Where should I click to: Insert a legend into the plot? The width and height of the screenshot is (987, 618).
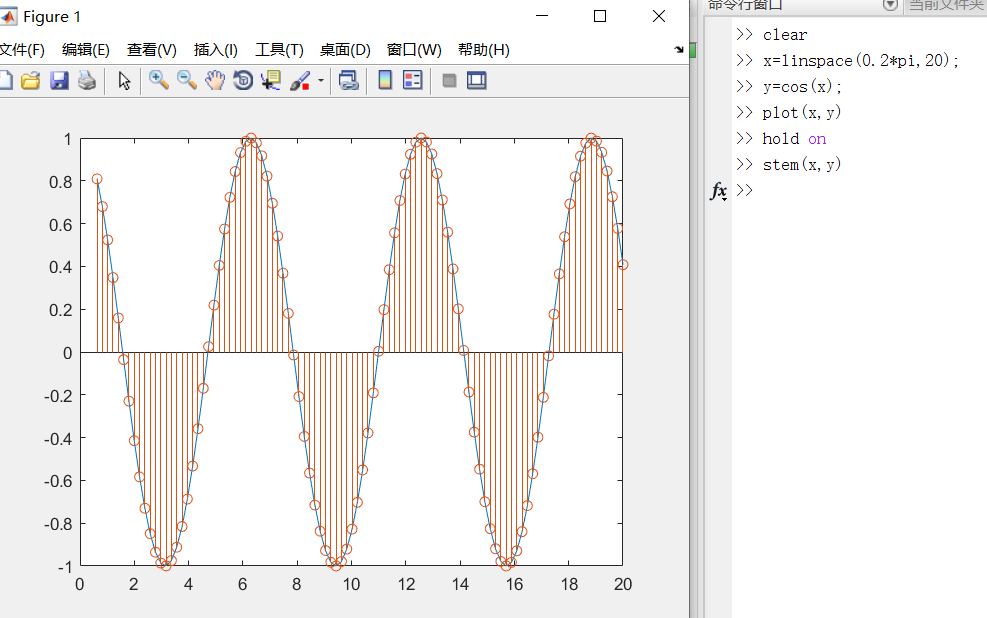coord(413,80)
